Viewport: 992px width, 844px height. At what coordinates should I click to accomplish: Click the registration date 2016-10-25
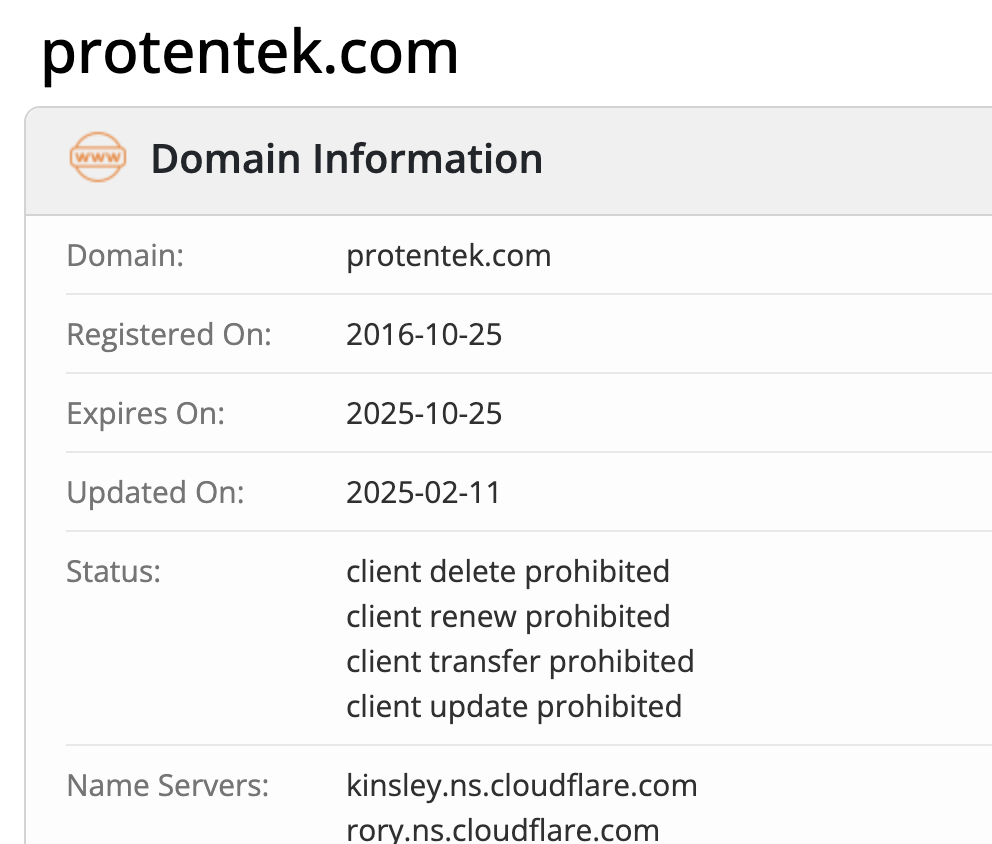pos(424,334)
